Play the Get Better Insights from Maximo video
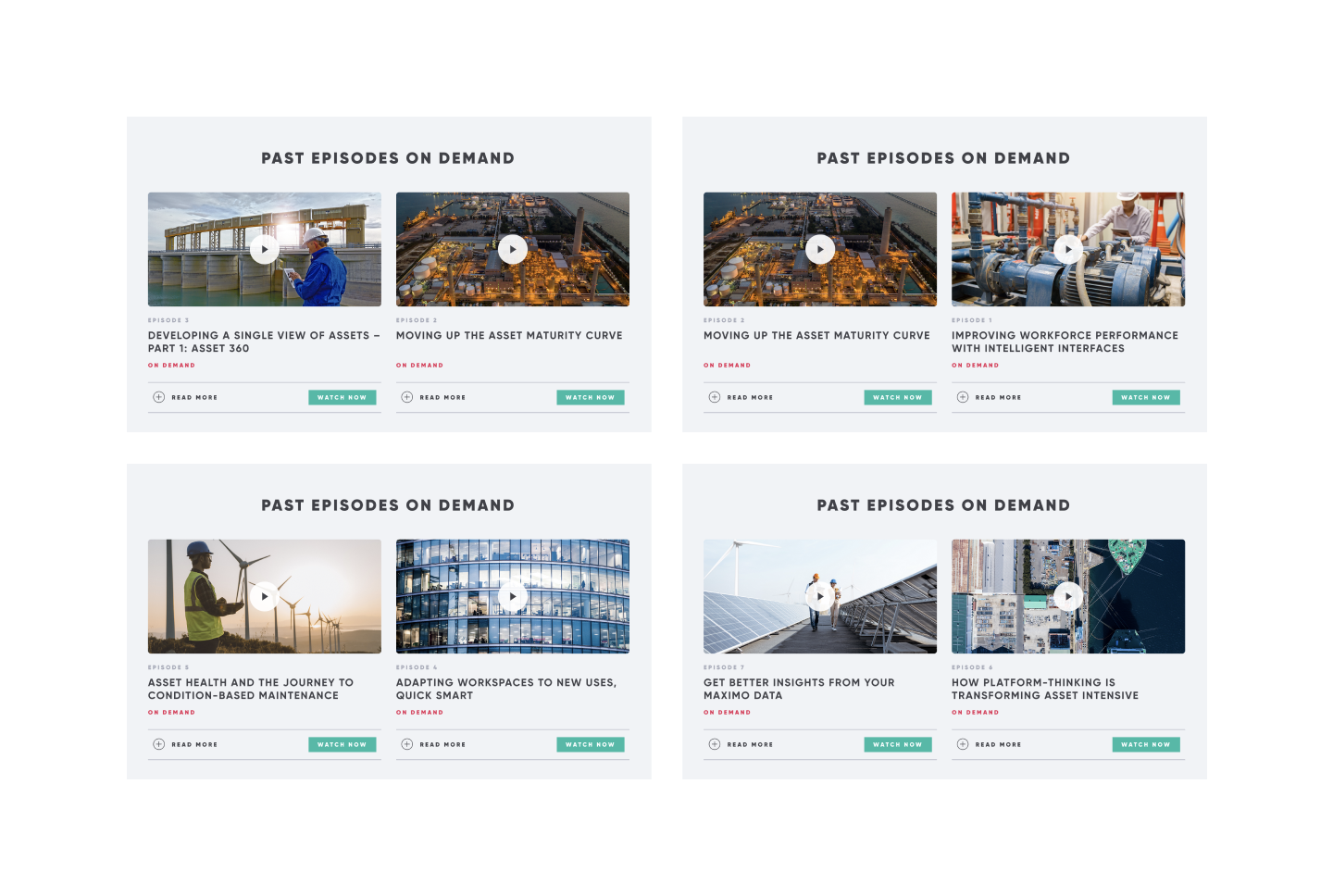 (820, 596)
